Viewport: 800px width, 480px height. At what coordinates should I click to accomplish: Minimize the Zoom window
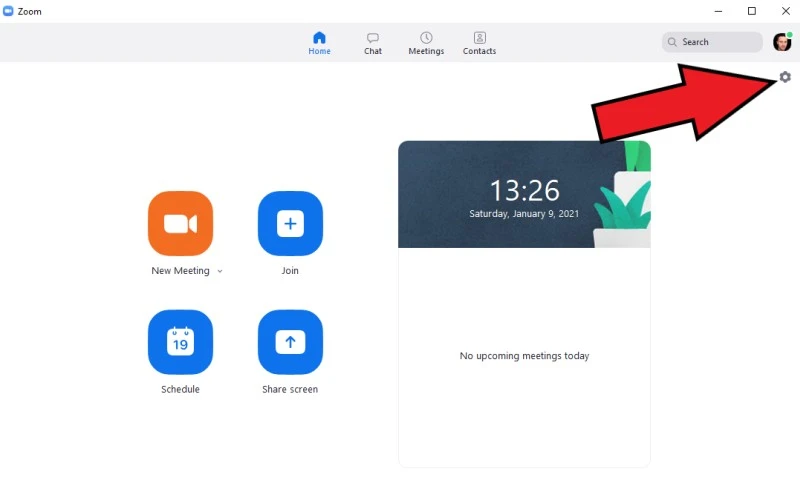719,11
